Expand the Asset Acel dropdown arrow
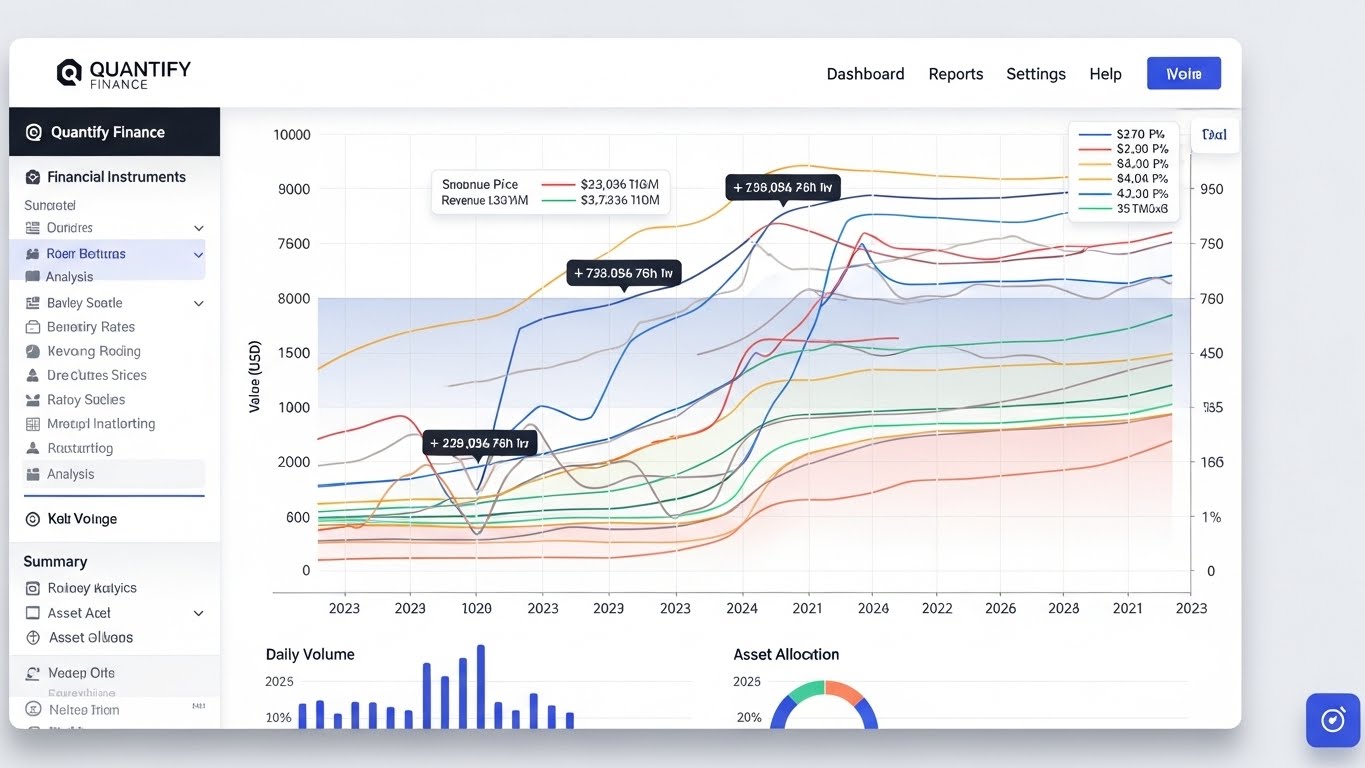This screenshot has width=1365, height=768. [198, 614]
